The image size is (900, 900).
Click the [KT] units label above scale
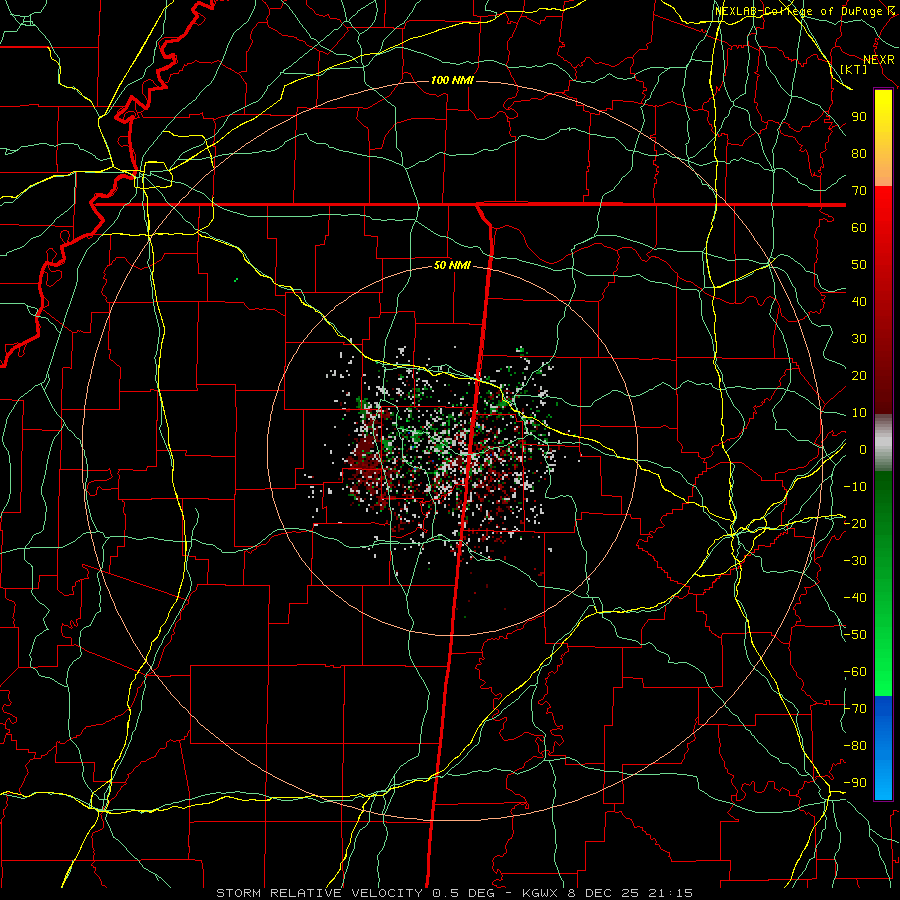854,69
